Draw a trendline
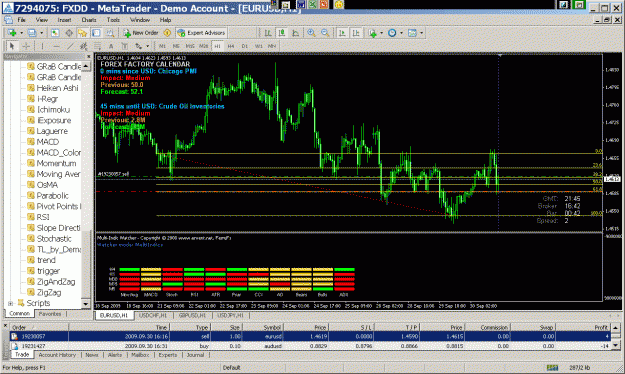This screenshot has width=625, height=374. click(x=70, y=46)
